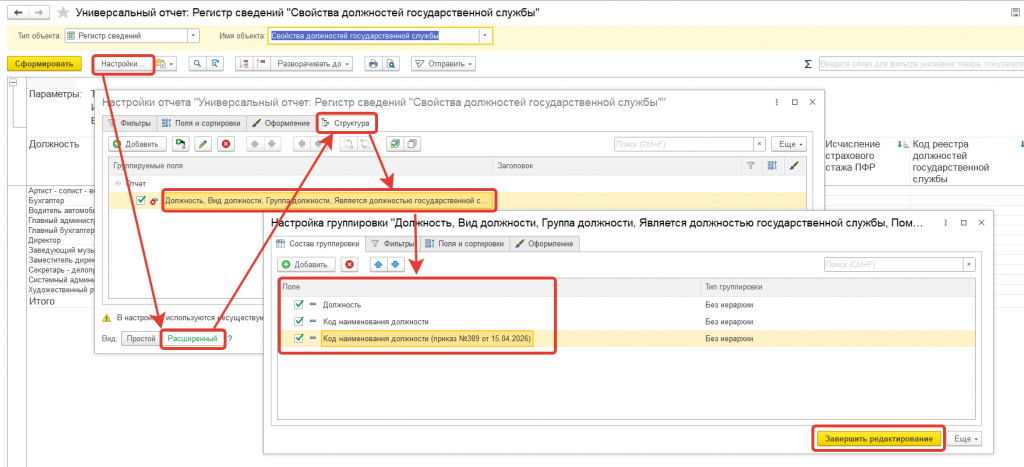Screen dimensions: 1024x467
Task: Click the Сформировать button
Action: click(x=44, y=64)
